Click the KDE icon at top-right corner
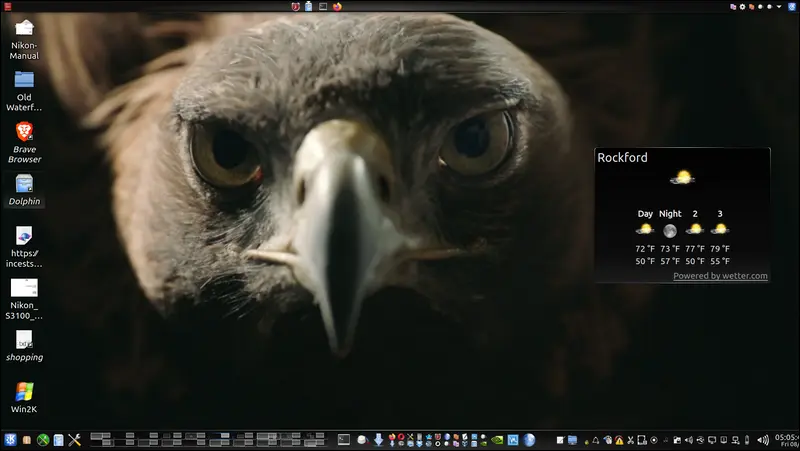The image size is (800, 451). [x=792, y=7]
